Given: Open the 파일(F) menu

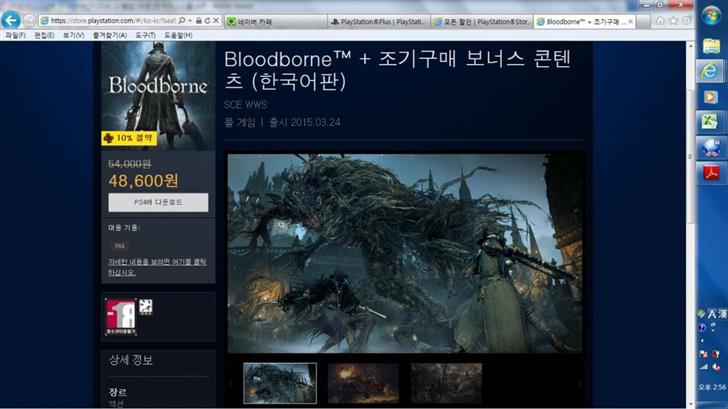Looking at the screenshot, I should pyautogui.click(x=15, y=35).
